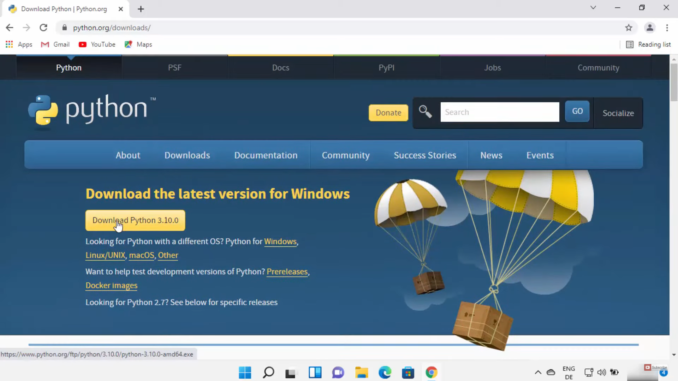Viewport: 678px width, 381px height.
Task: Follow the Linux/UNIX link
Action: (x=105, y=255)
